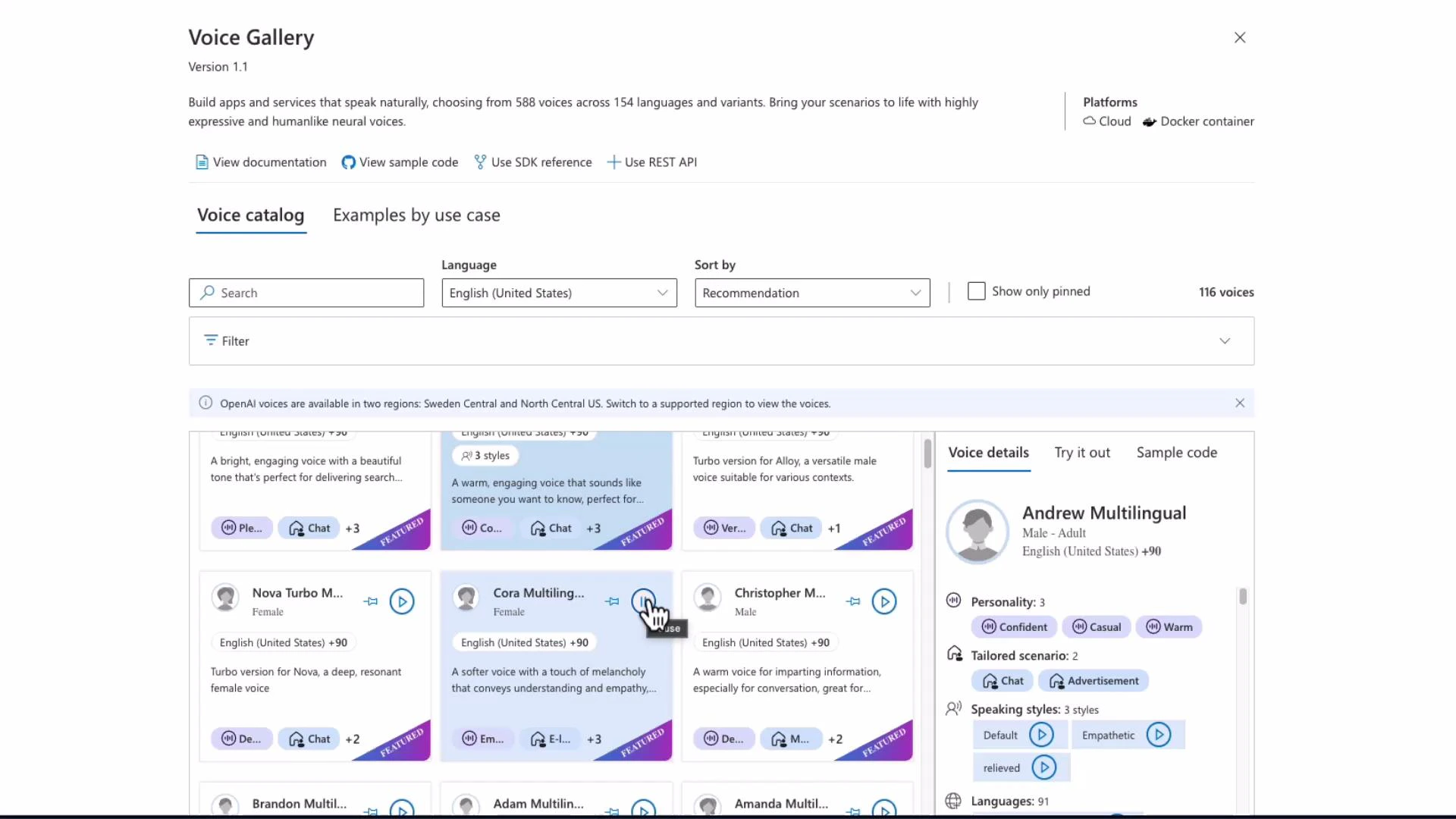
Task: Select the Advertisement tailored scenario tag
Action: pos(1093,680)
